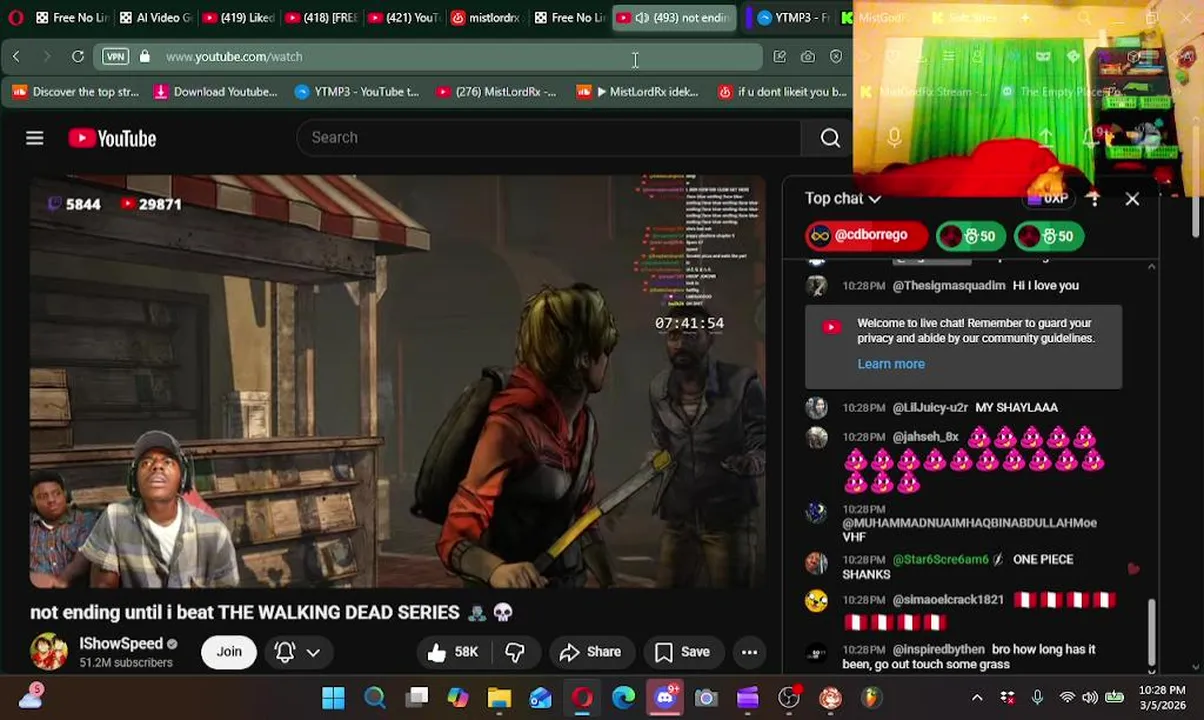Open Discover the top str... bookmark
The width and height of the screenshot is (1204, 720).
pyautogui.click(x=76, y=92)
